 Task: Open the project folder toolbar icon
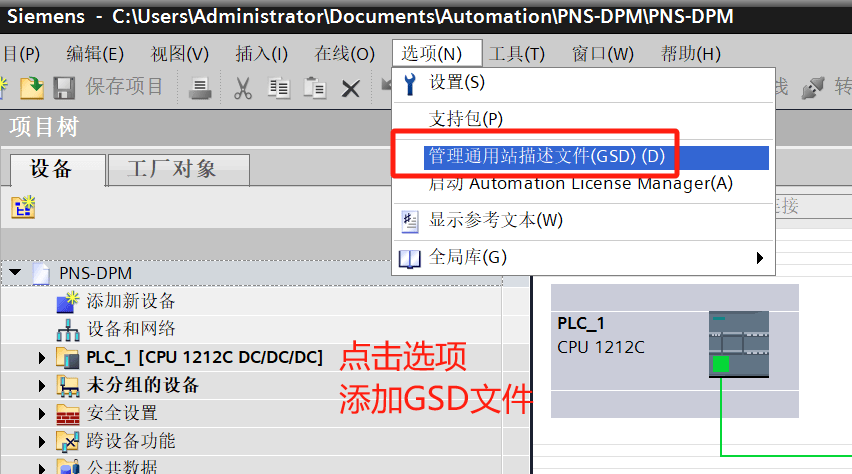pos(32,88)
